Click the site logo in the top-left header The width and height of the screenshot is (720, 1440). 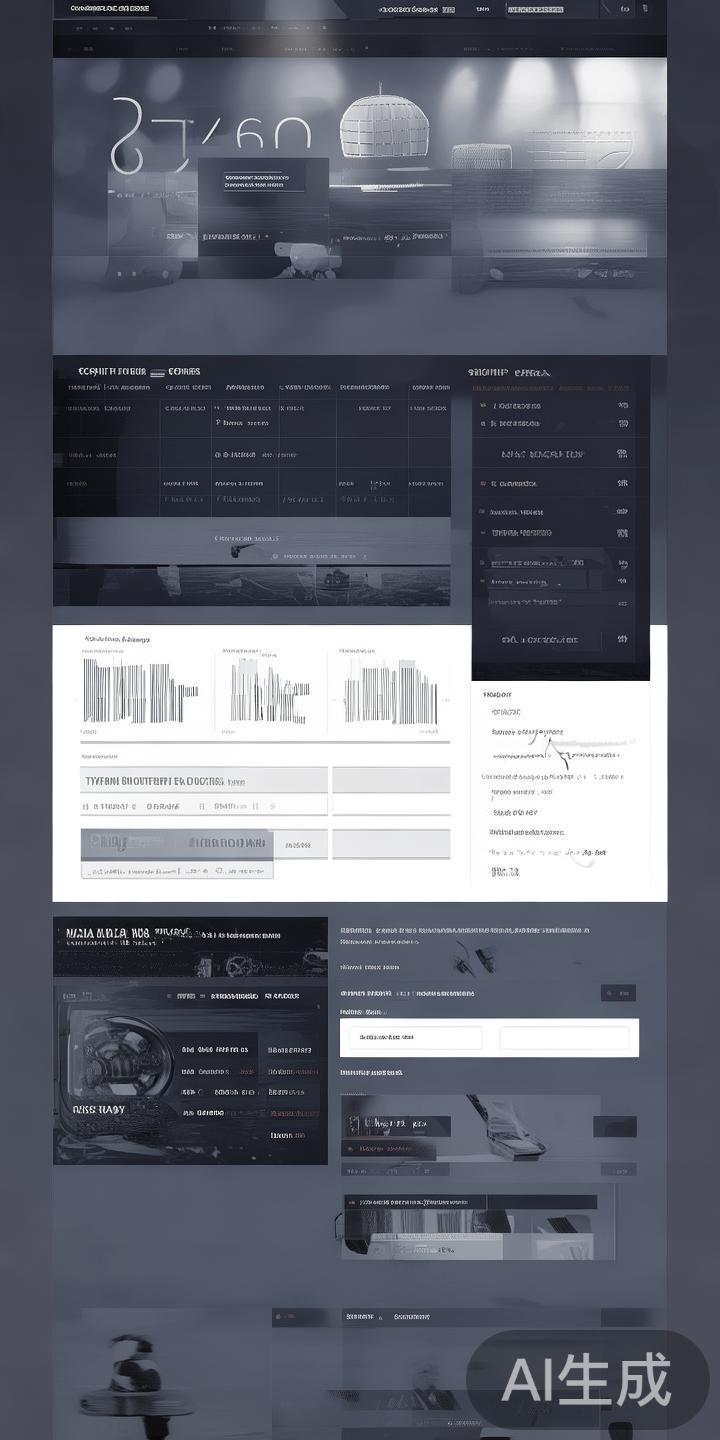pyautogui.click(x=110, y=9)
